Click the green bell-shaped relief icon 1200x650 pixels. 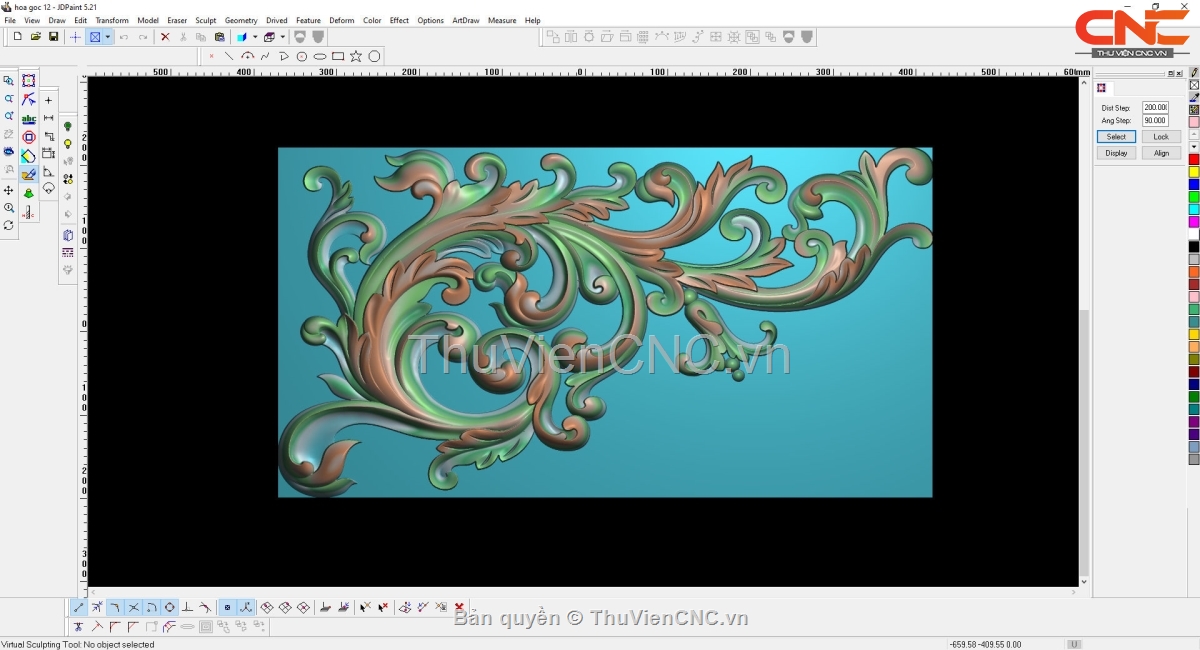(29, 193)
